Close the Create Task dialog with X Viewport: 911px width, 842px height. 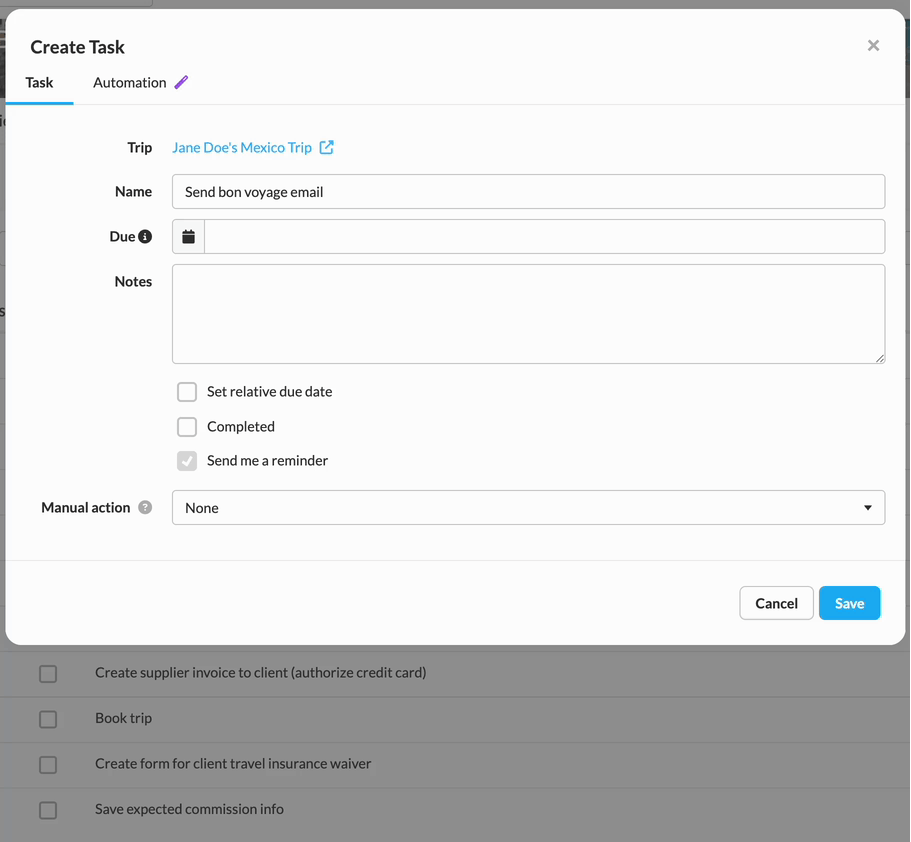tap(873, 45)
